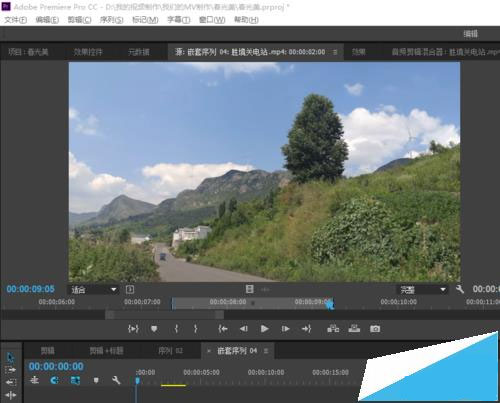Step back one frame

tap(244, 329)
